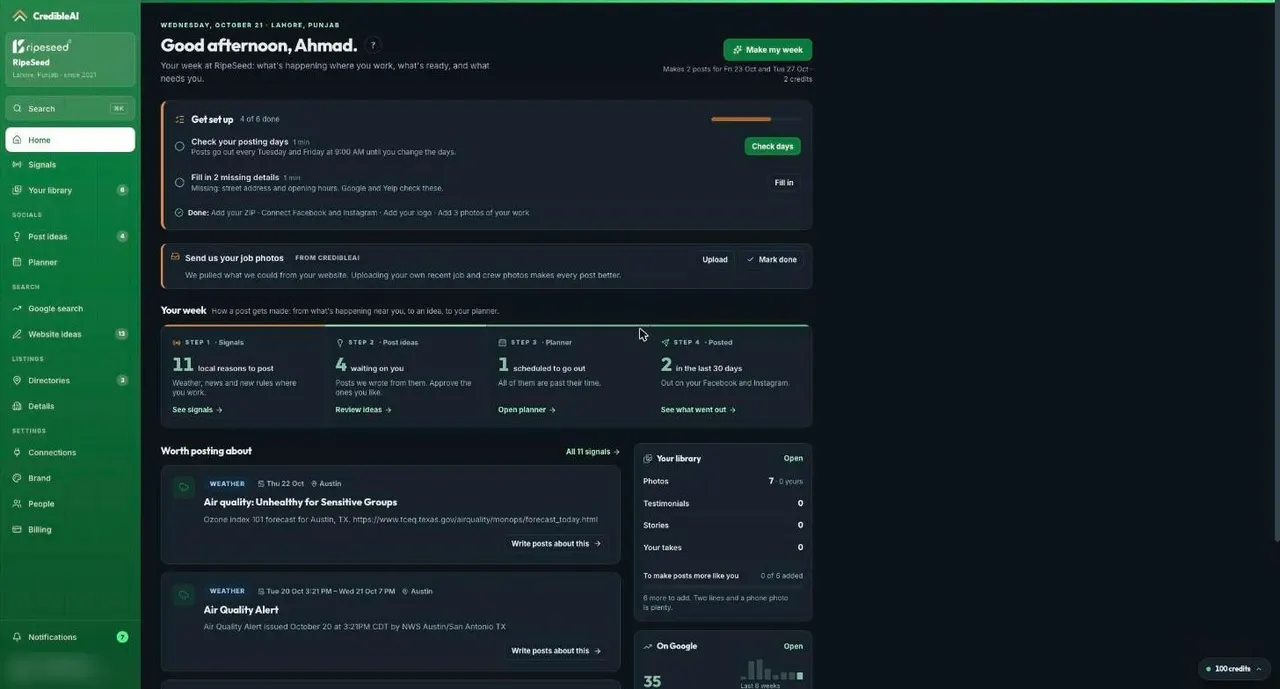Screen dimensions: 1280x689
Task: Click the Google search trend icon
Action: click(x=18, y=308)
